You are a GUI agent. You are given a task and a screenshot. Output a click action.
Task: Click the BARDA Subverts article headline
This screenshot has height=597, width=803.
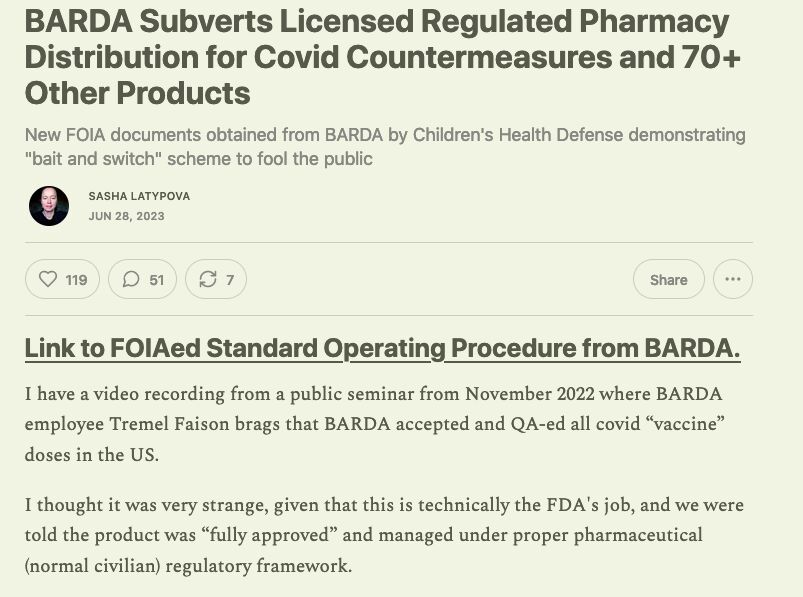(x=382, y=56)
